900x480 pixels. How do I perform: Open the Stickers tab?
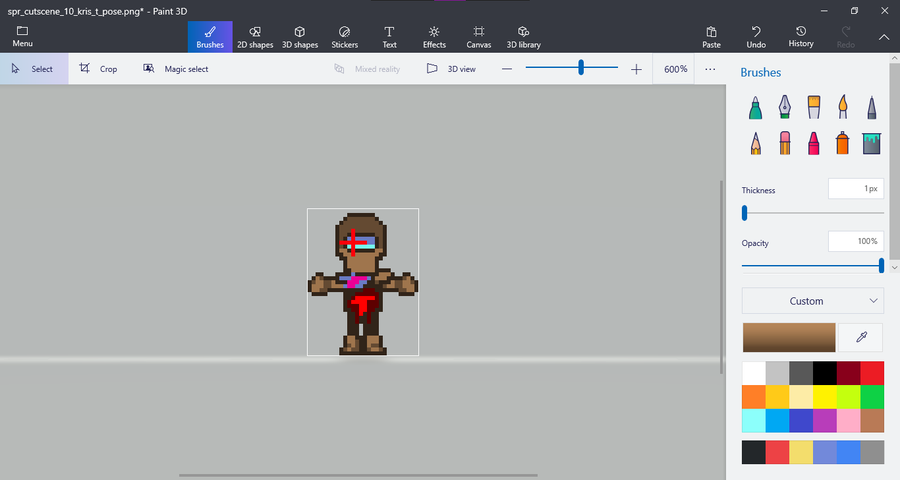tap(344, 37)
